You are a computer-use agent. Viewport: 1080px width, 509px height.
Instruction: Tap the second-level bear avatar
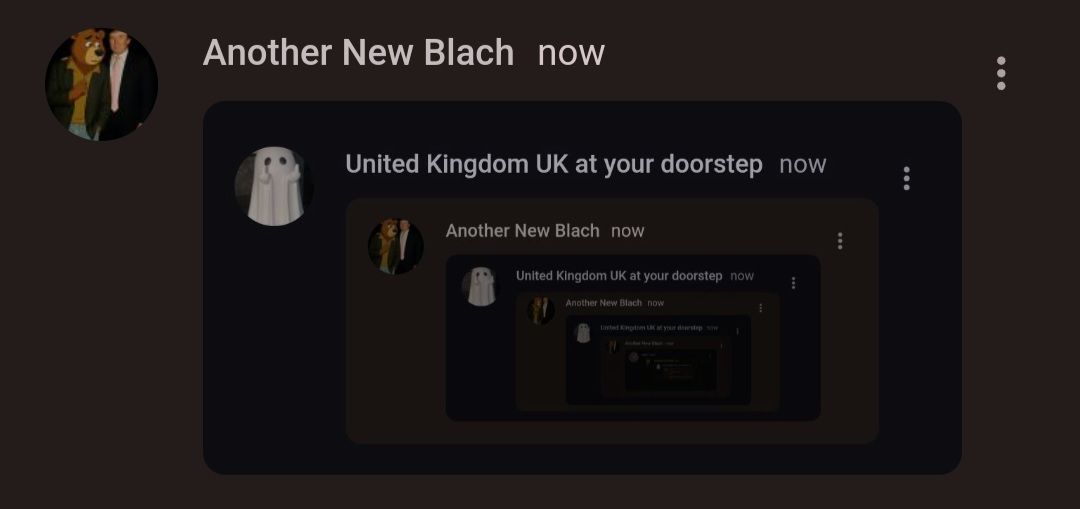point(395,247)
